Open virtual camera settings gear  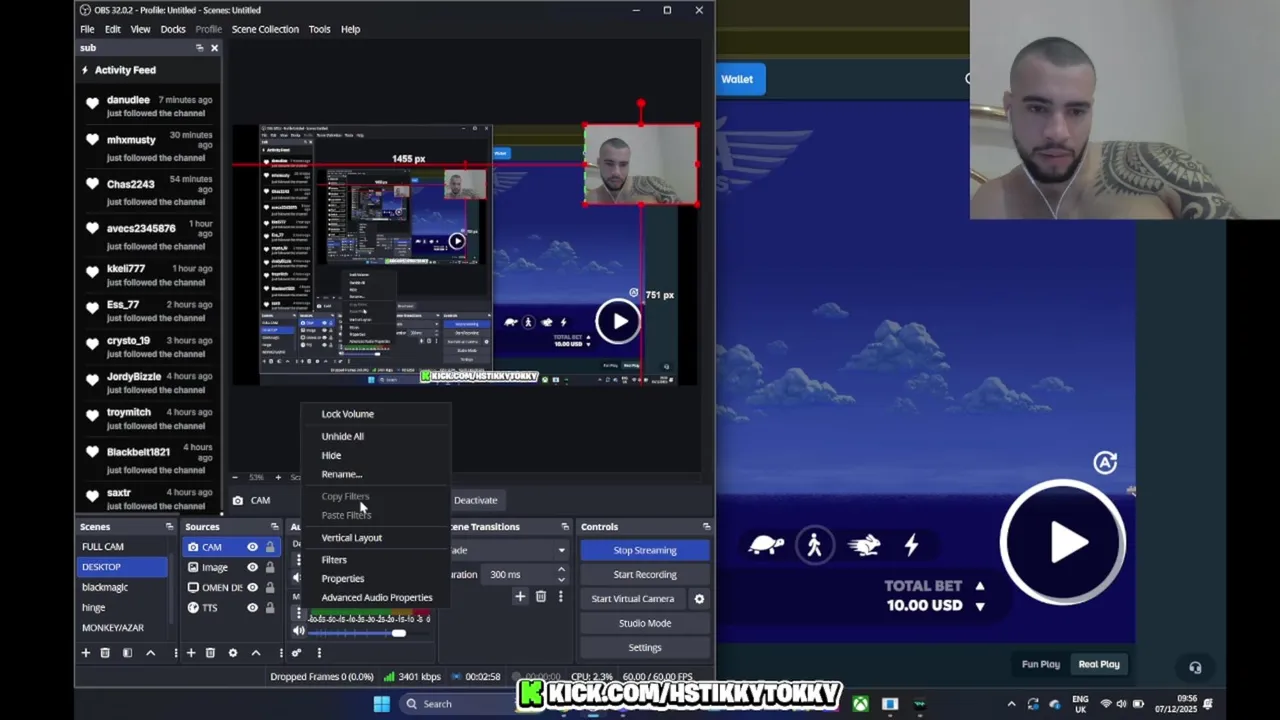[699, 599]
